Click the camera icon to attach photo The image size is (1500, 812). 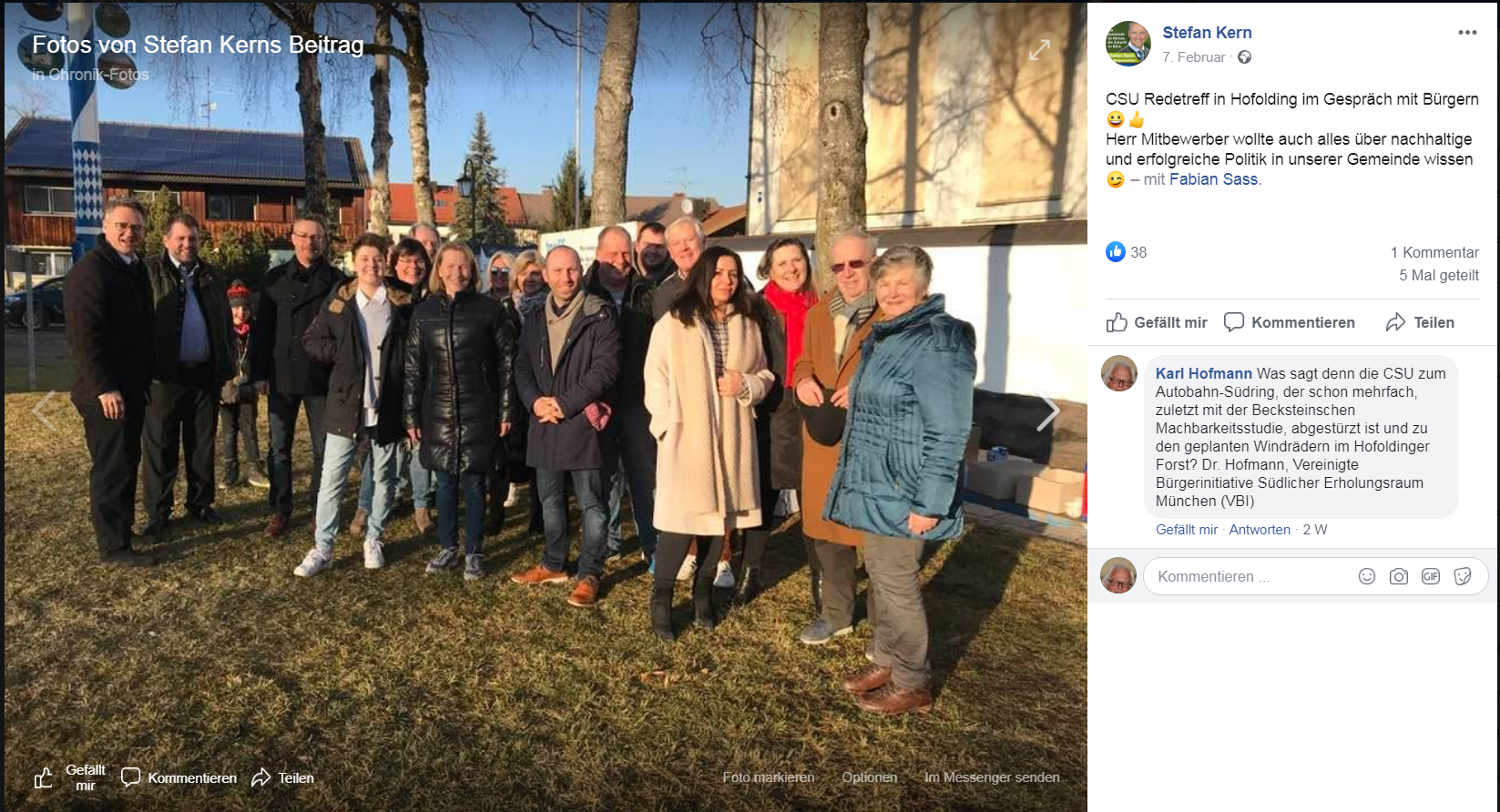coord(1399,576)
